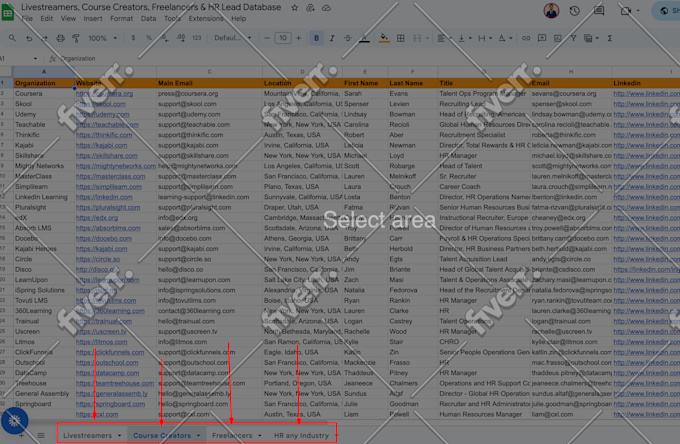Screen dimensions: 680x444
Task: Open the all sheets list
Action: [41, 435]
